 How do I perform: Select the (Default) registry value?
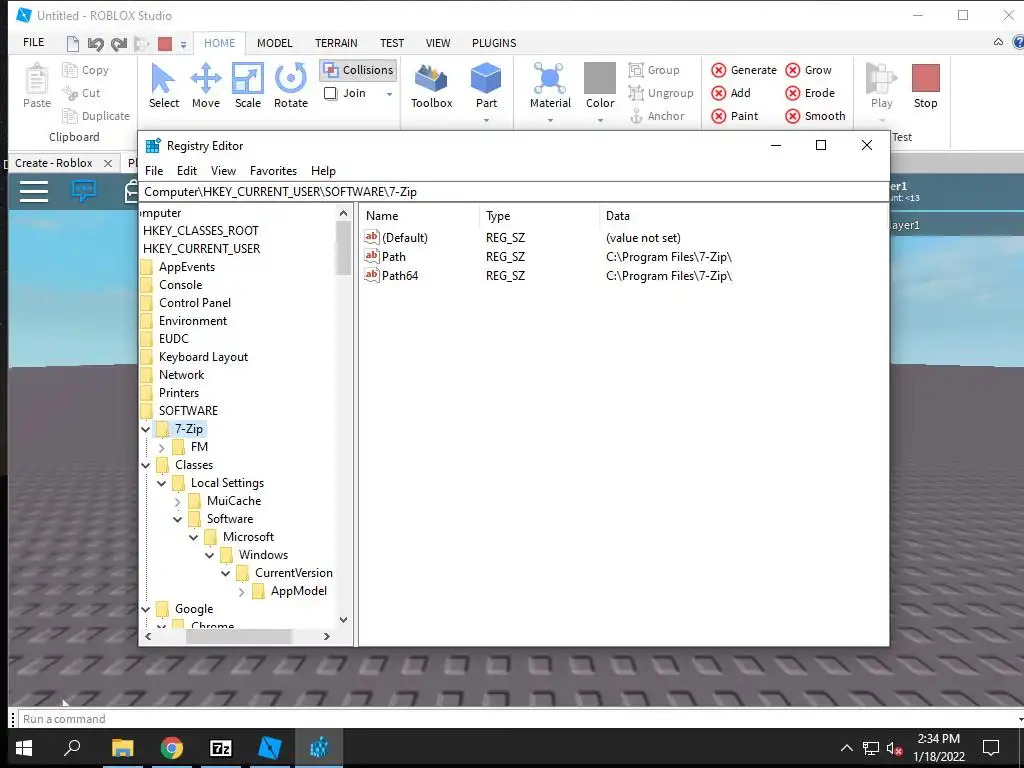click(405, 238)
